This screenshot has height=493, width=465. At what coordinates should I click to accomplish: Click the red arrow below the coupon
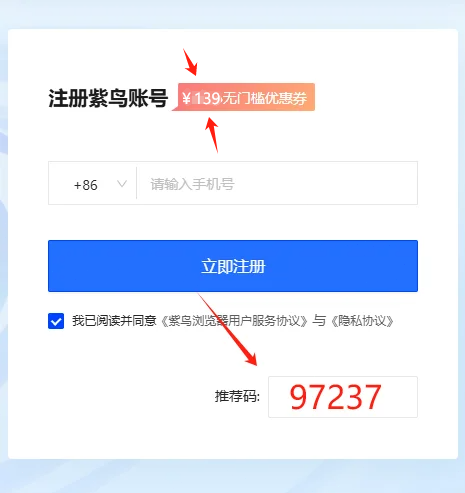coord(212,134)
